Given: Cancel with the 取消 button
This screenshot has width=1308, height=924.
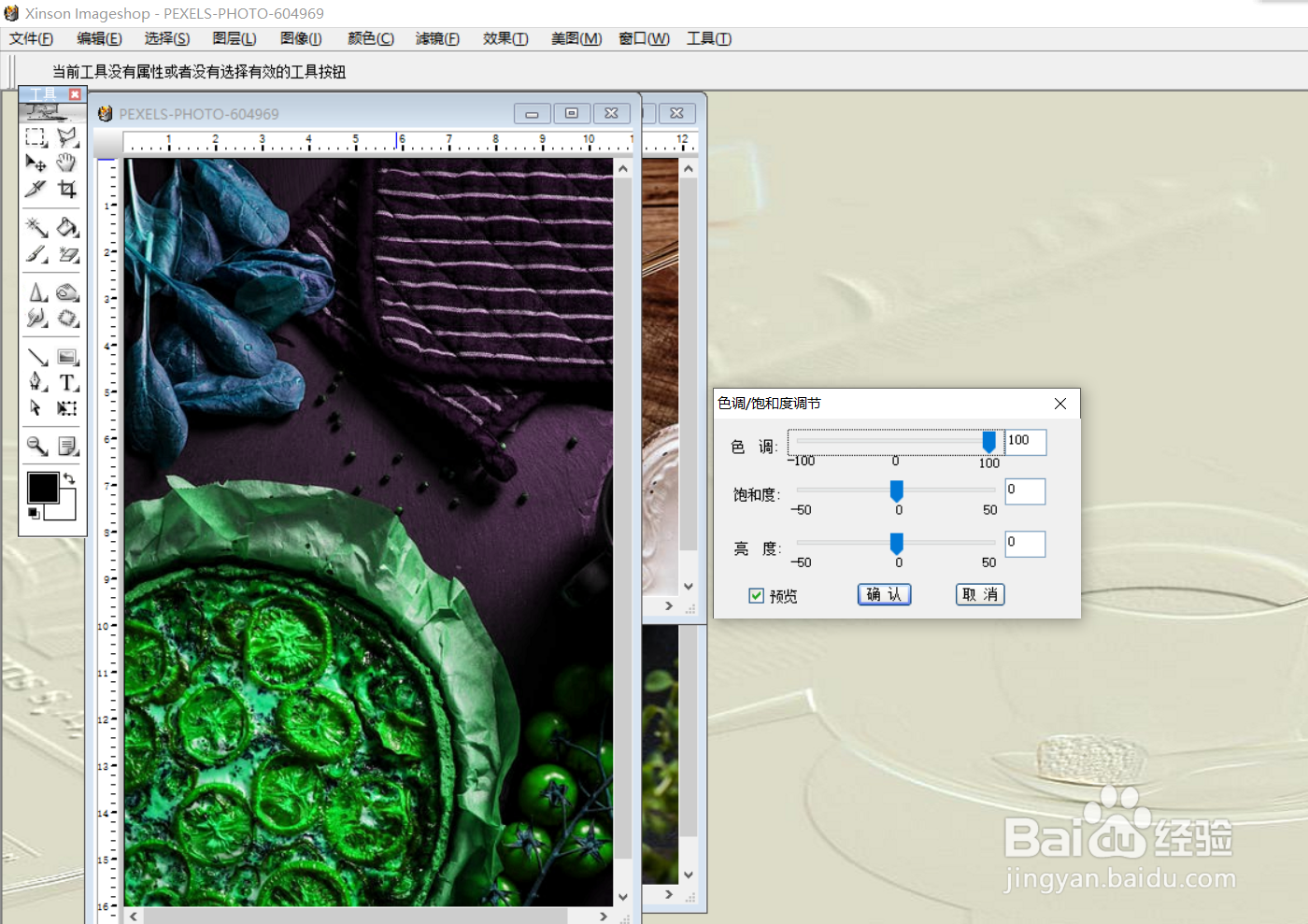Looking at the screenshot, I should click(980, 594).
